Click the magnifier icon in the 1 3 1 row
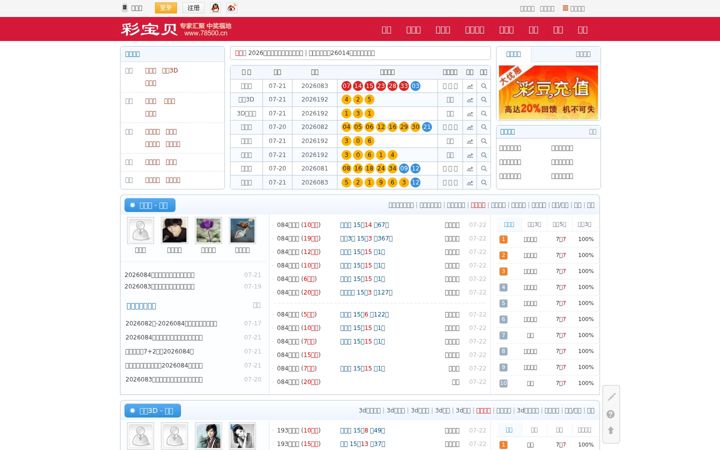The image size is (720, 450). 484,113
